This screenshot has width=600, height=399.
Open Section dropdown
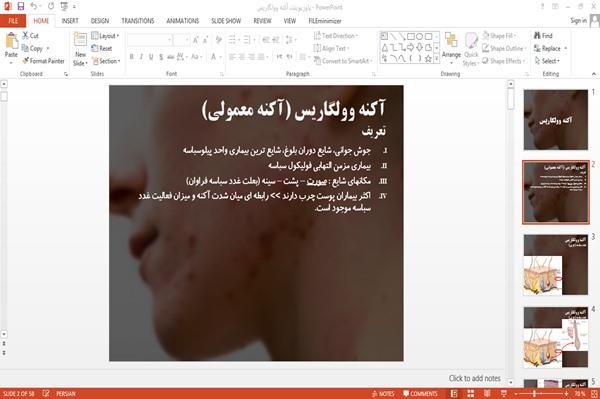106,61
